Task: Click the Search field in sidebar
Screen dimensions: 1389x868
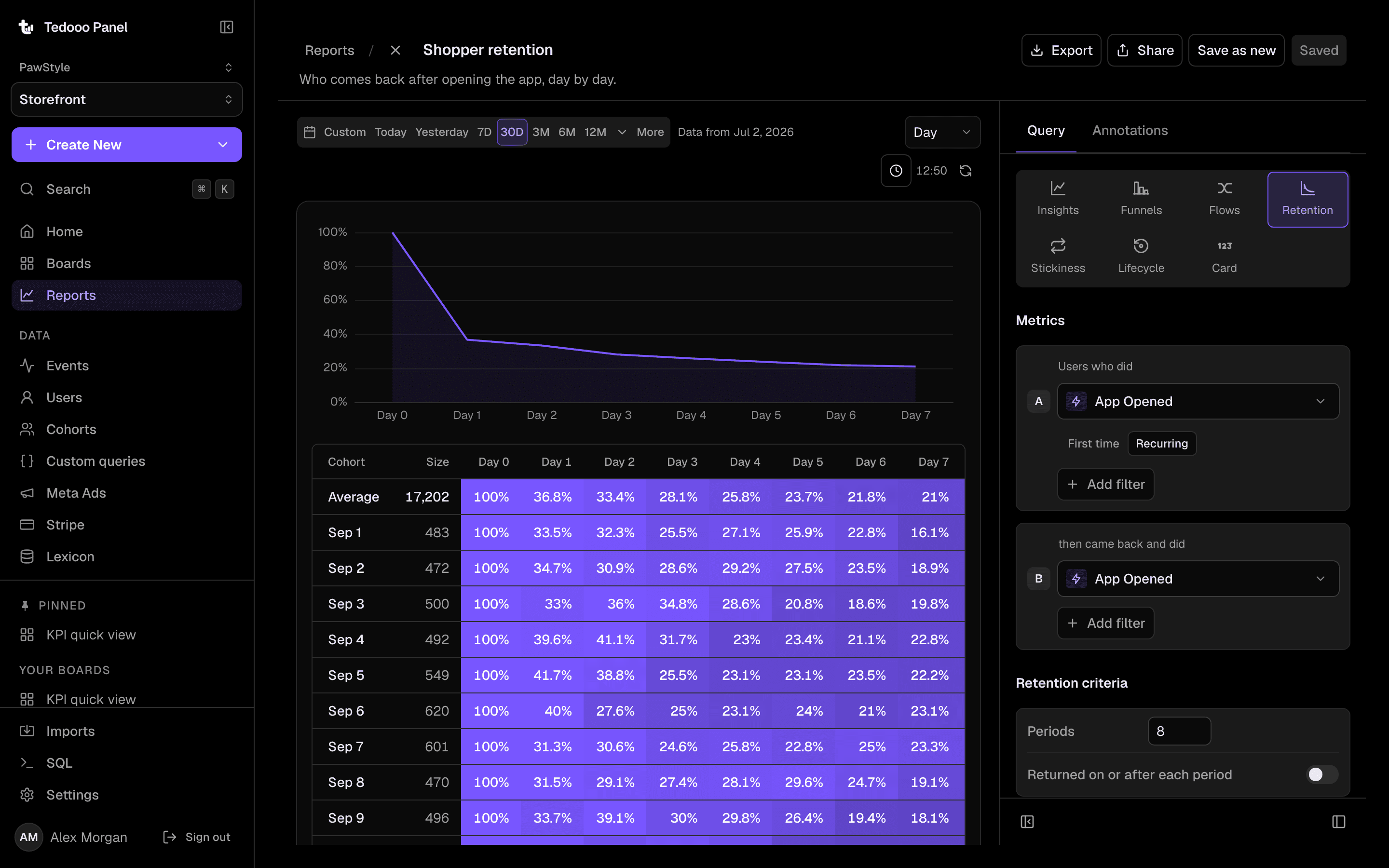Action: click(127, 189)
